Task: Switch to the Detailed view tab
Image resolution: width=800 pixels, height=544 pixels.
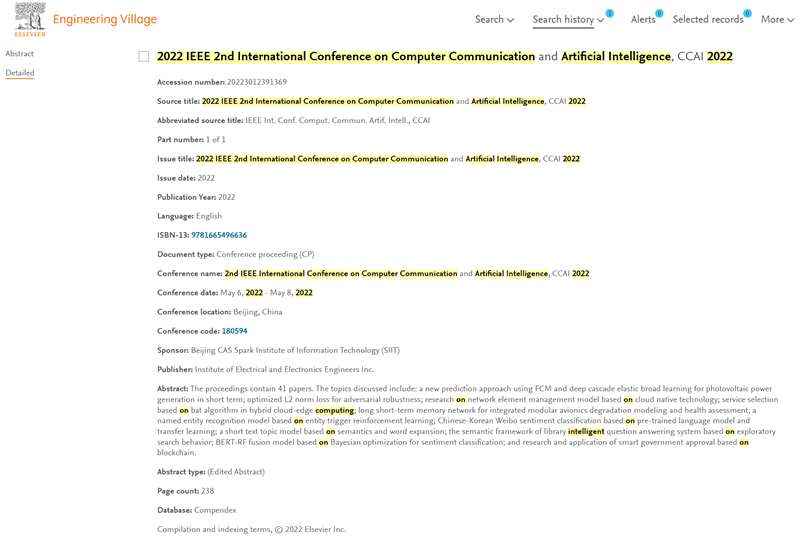Action: pyautogui.click(x=20, y=73)
